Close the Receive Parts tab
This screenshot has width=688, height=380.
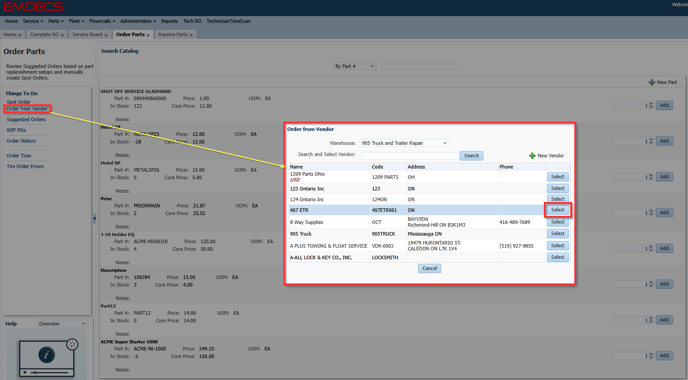tap(191, 35)
